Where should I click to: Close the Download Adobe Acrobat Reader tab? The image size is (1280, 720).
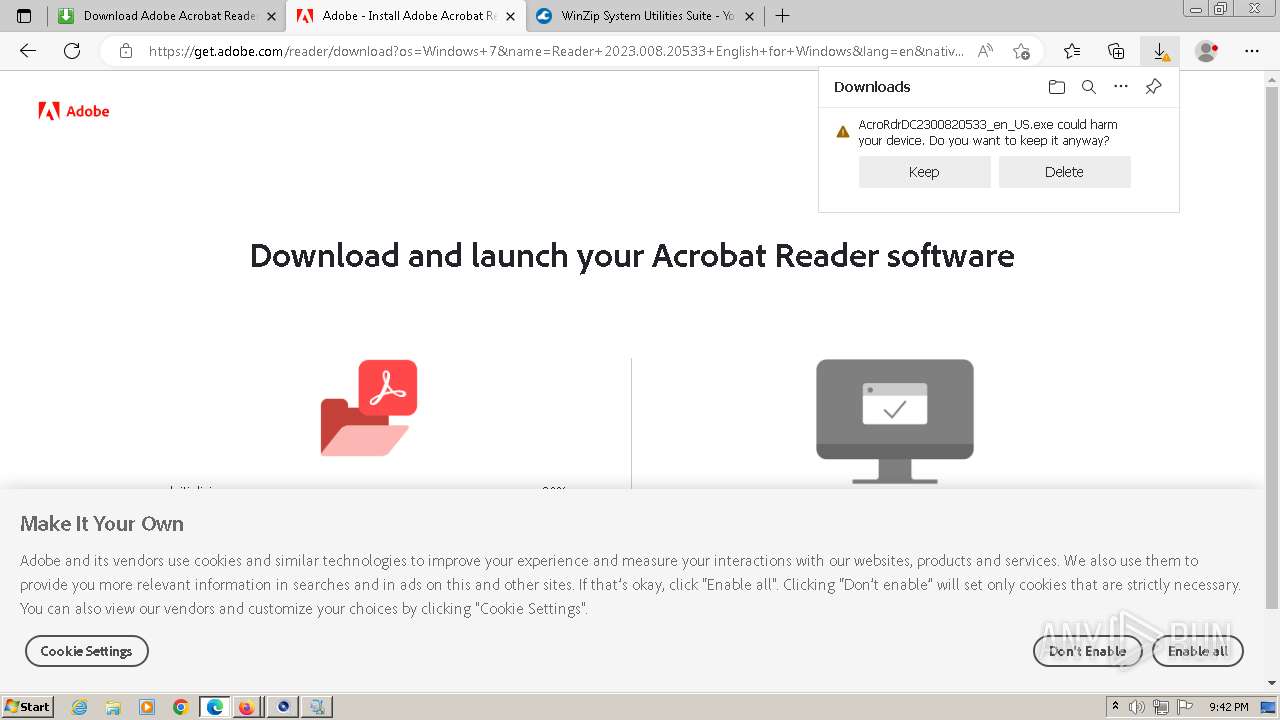point(271,16)
